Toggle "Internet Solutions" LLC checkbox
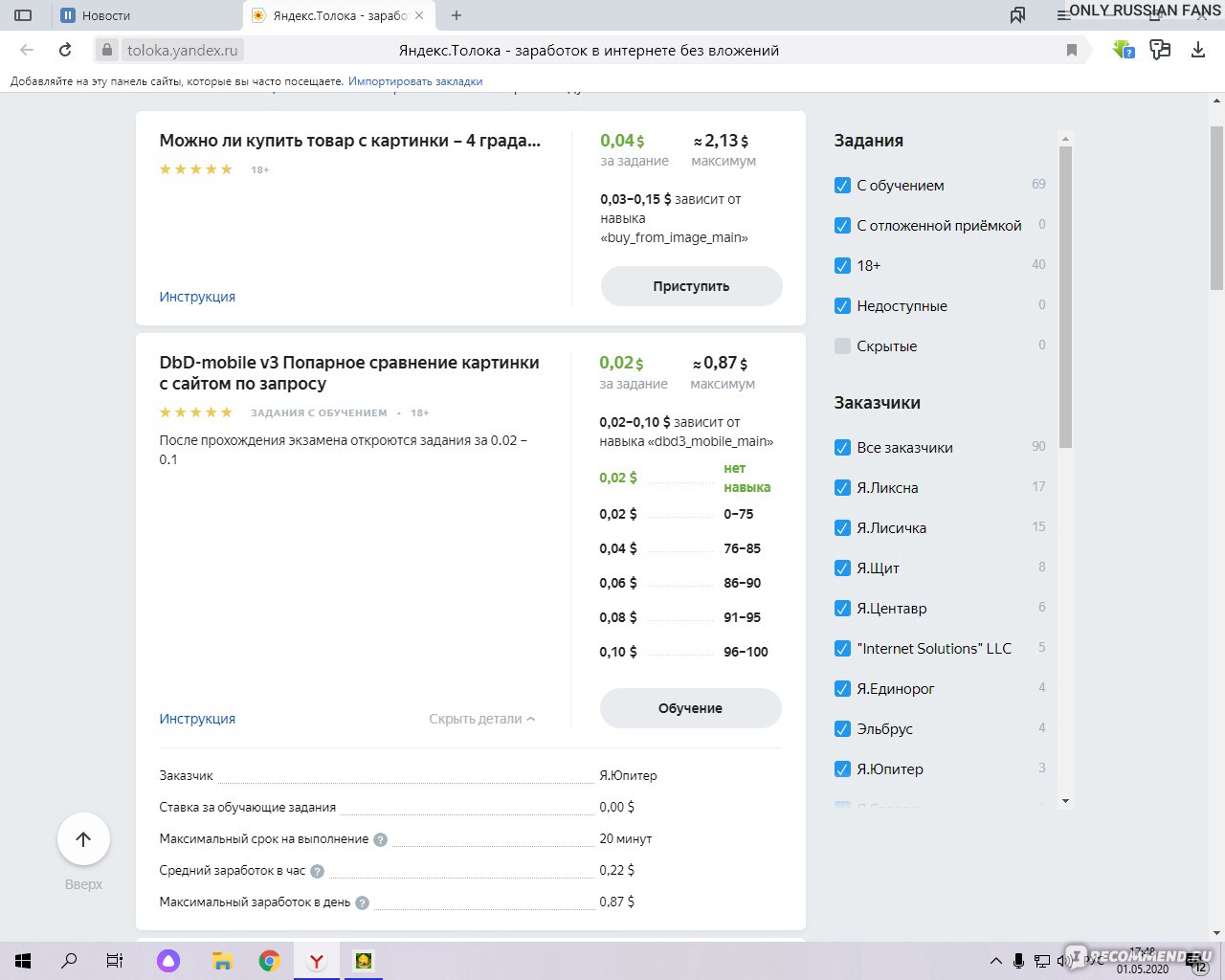The image size is (1225, 980). [x=842, y=649]
